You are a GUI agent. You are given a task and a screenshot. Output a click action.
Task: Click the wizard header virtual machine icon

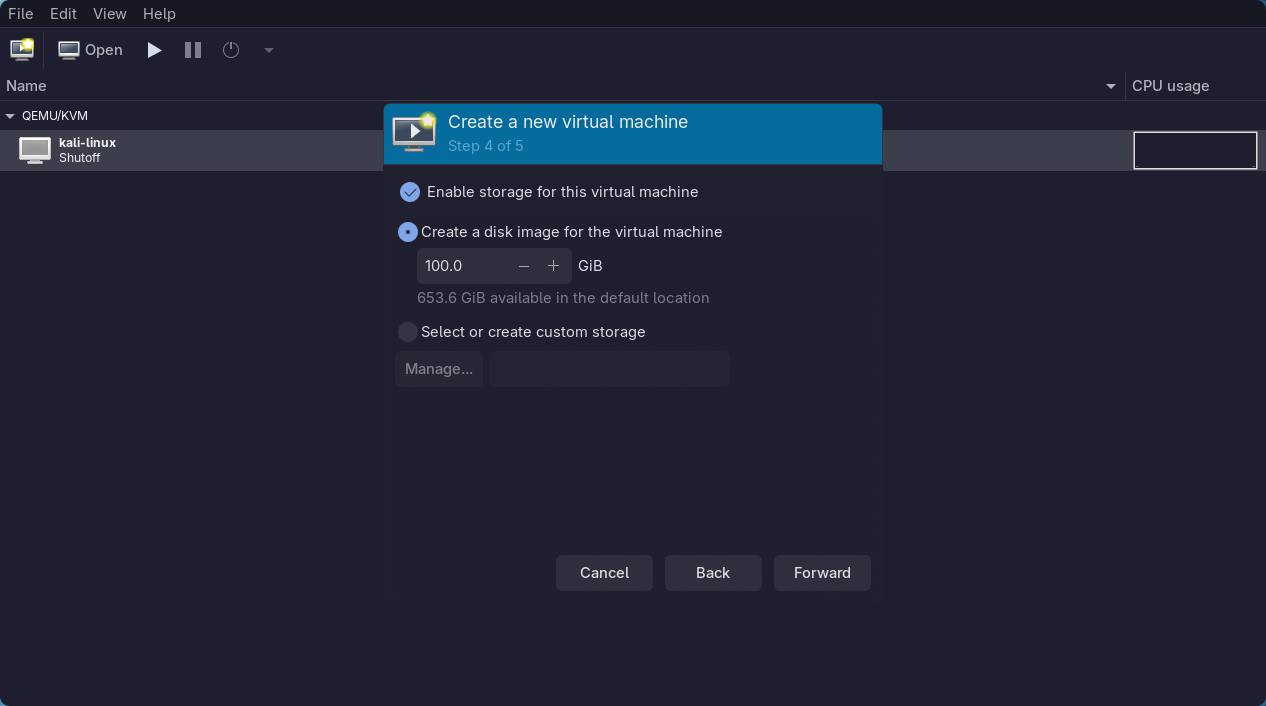(x=414, y=132)
